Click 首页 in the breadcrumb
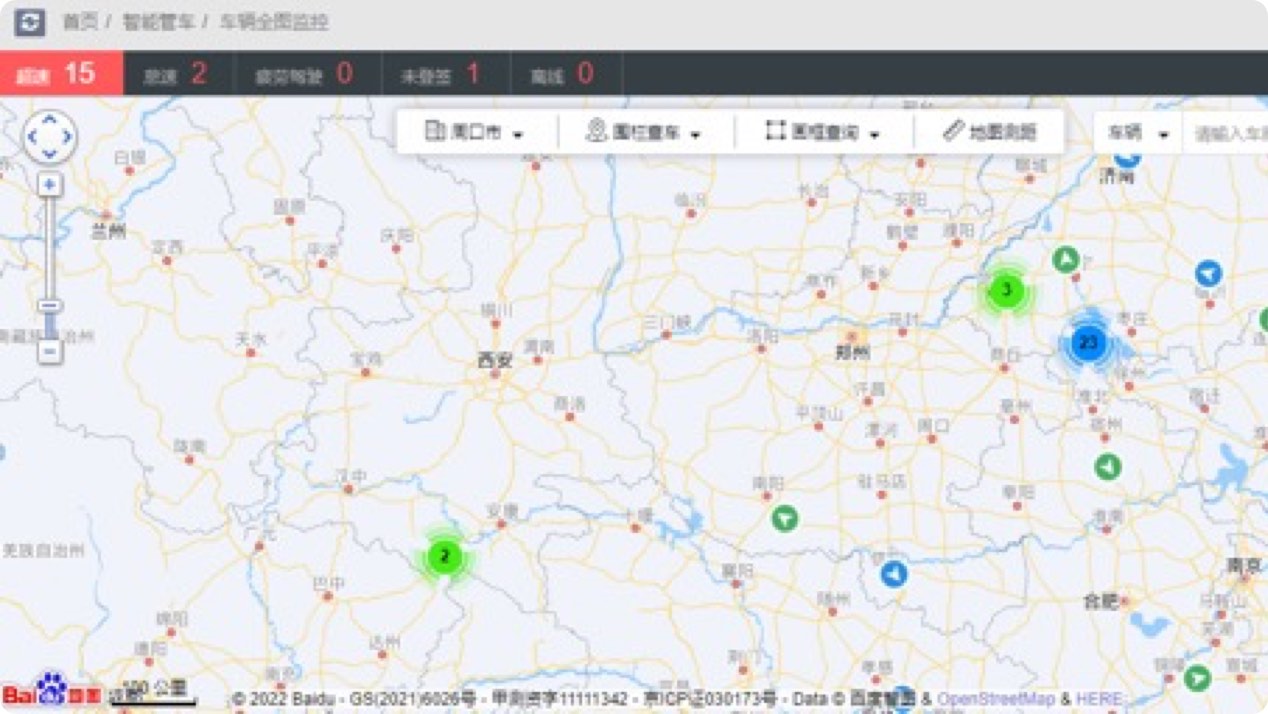 click(80, 22)
